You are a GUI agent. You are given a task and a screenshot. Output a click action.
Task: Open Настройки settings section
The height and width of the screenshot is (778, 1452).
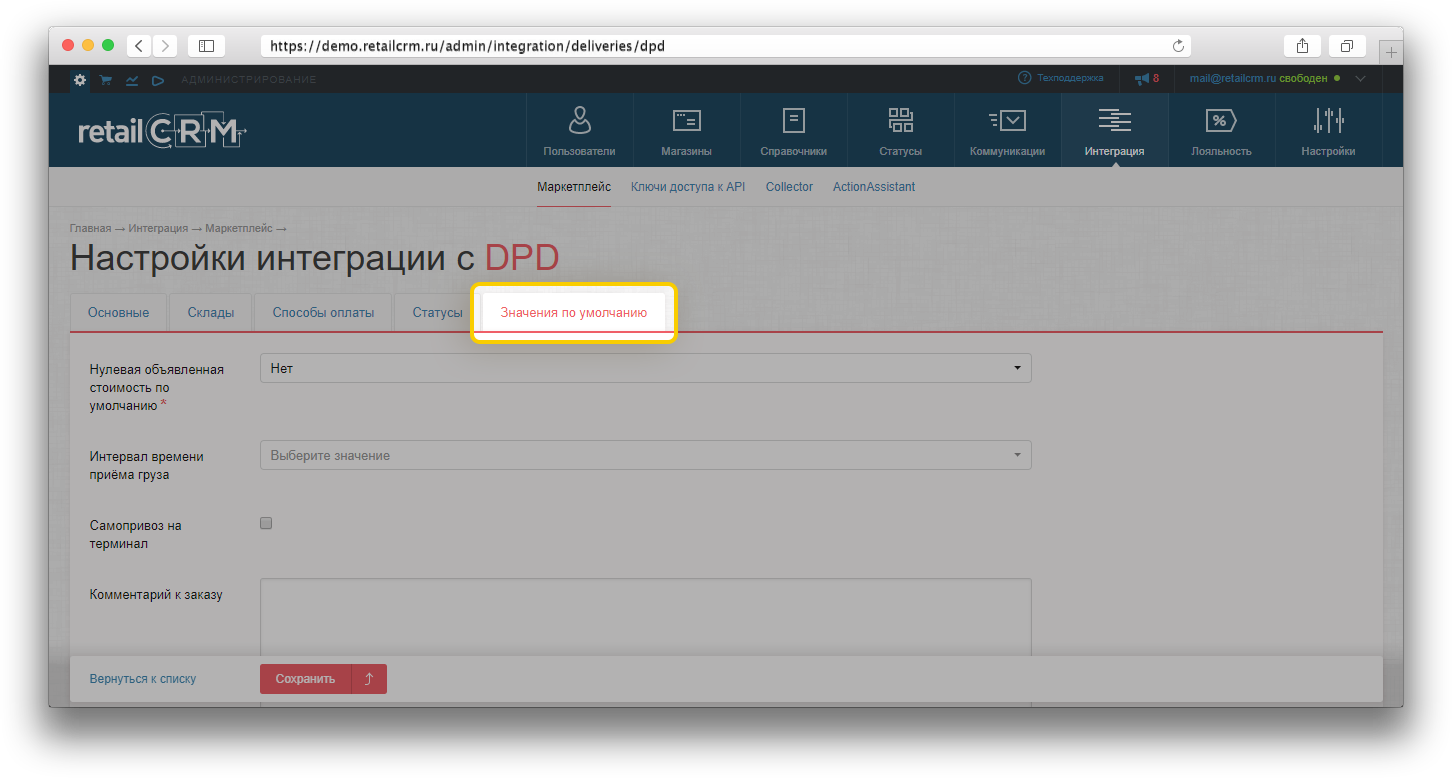coord(1328,131)
